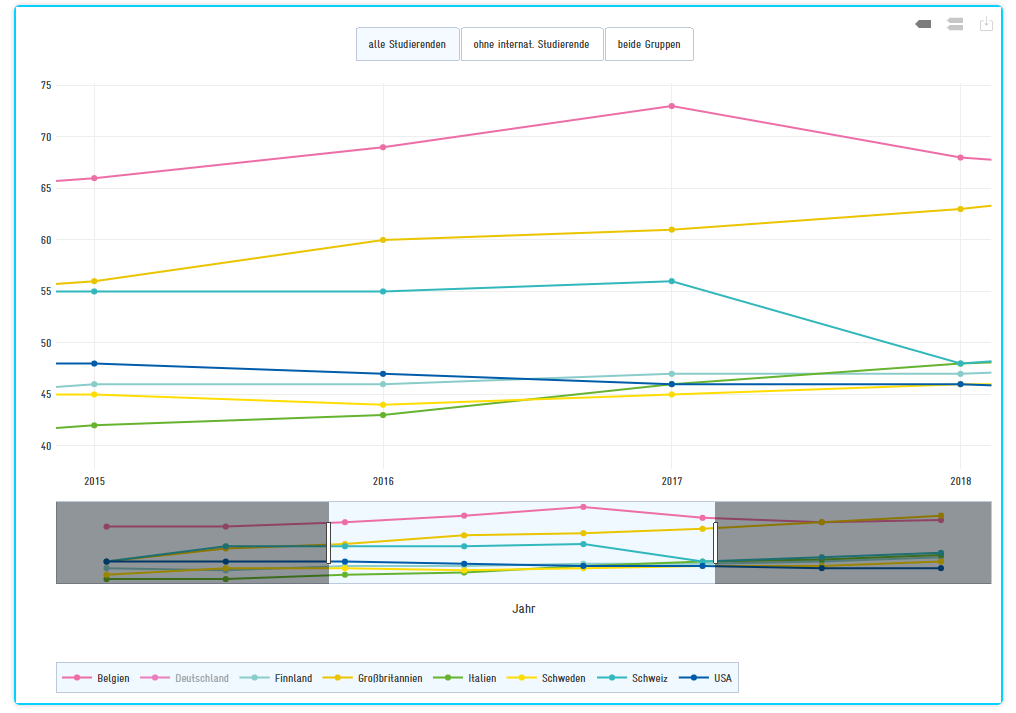Viewport: 1016px width, 713px height.
Task: Toggle Großbritannien legend entry
Action: (x=375, y=678)
